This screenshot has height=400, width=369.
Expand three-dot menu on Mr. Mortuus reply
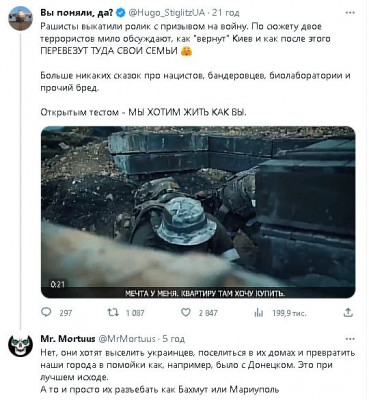pyautogui.click(x=350, y=339)
